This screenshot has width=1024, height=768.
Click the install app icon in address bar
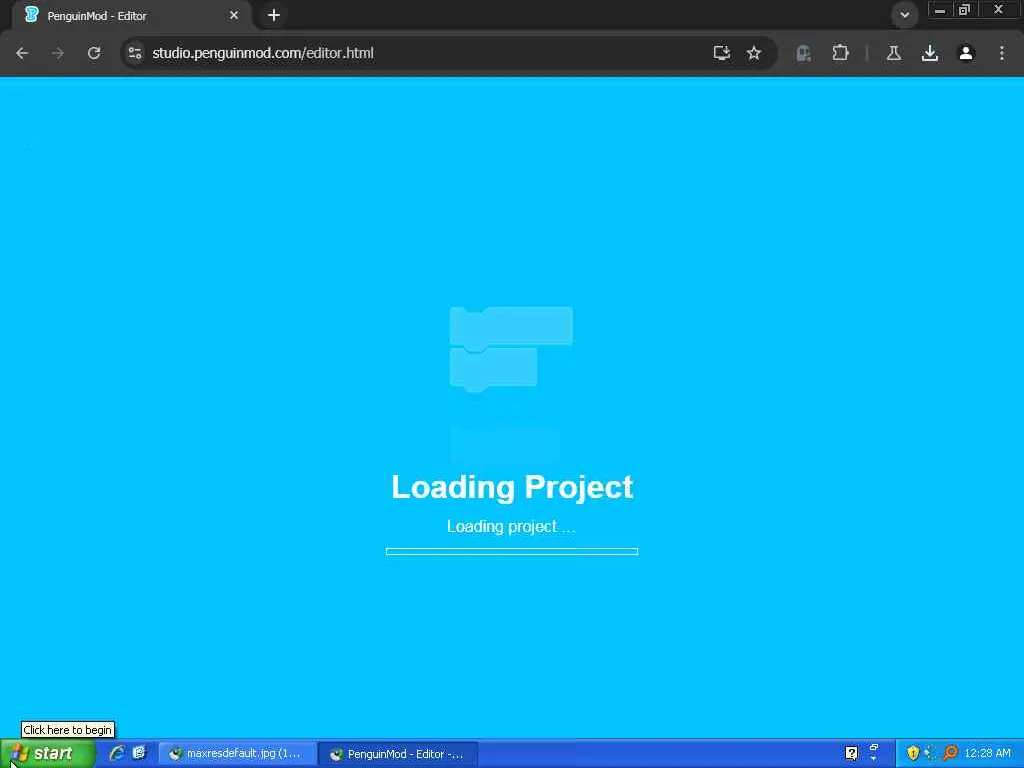tap(722, 53)
